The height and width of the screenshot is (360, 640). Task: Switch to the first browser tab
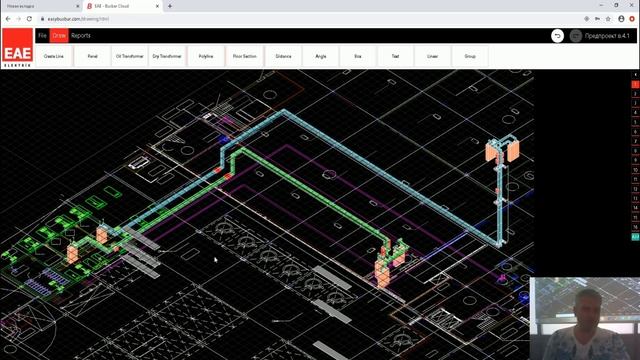[x=41, y=6]
